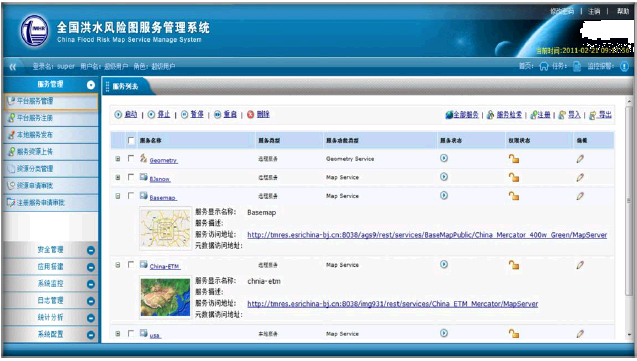Screen dimensions: 637x361
Task: Select 资源申请审批 in the sidebar
Action: [x=51, y=186]
